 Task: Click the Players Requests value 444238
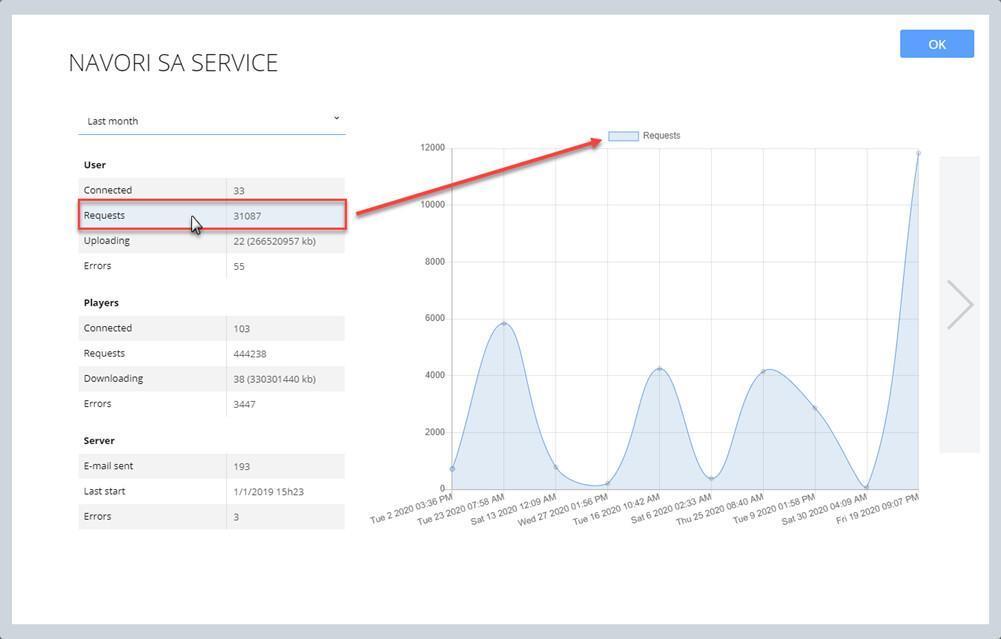coord(250,354)
